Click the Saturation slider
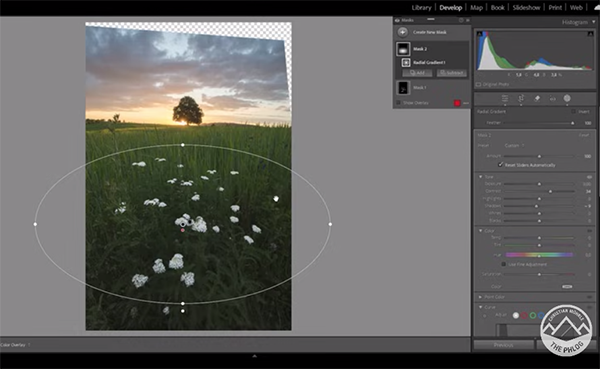Image resolution: width=600 pixels, height=369 pixels. tap(539, 274)
